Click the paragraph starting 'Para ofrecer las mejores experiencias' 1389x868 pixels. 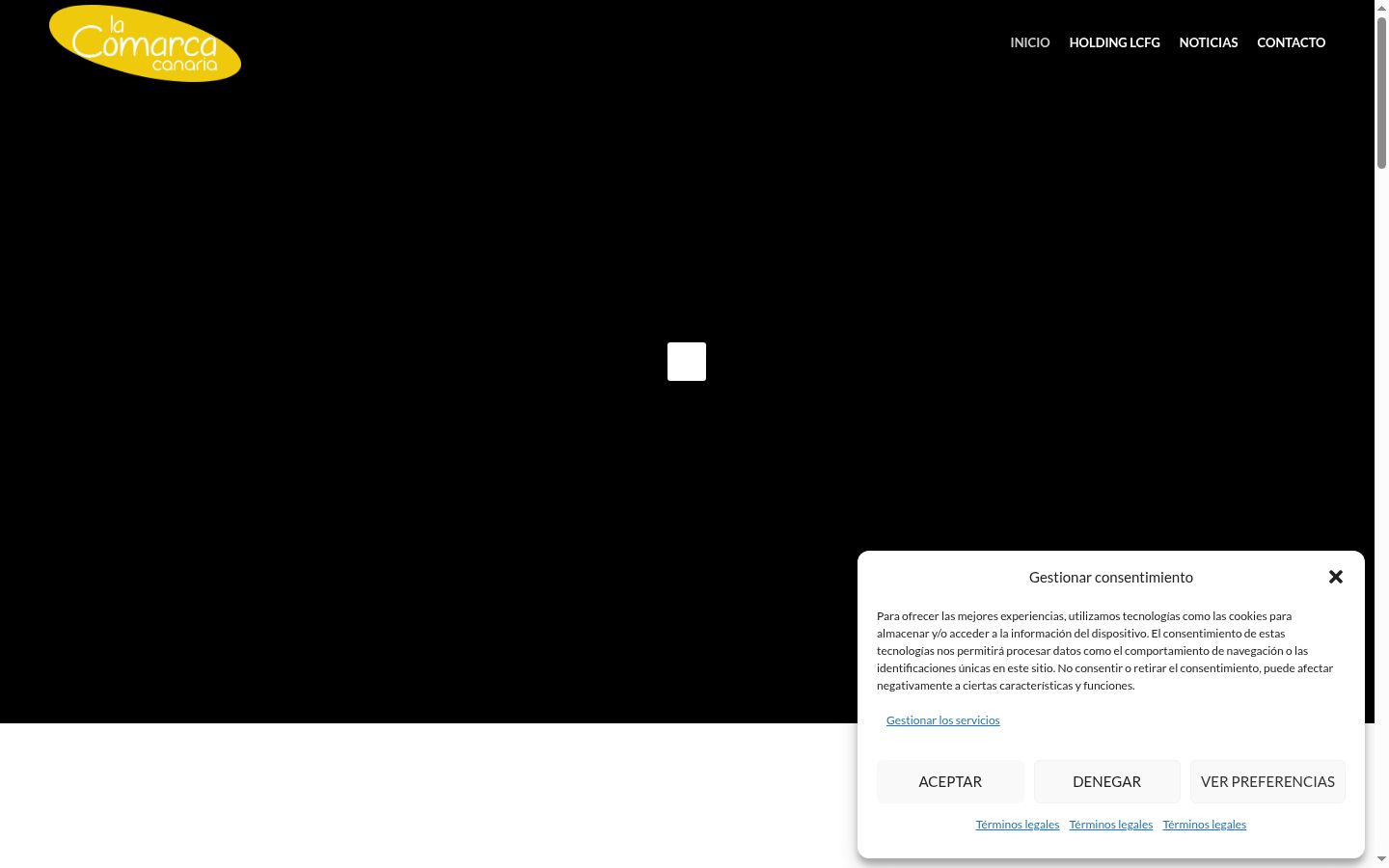coord(1105,651)
